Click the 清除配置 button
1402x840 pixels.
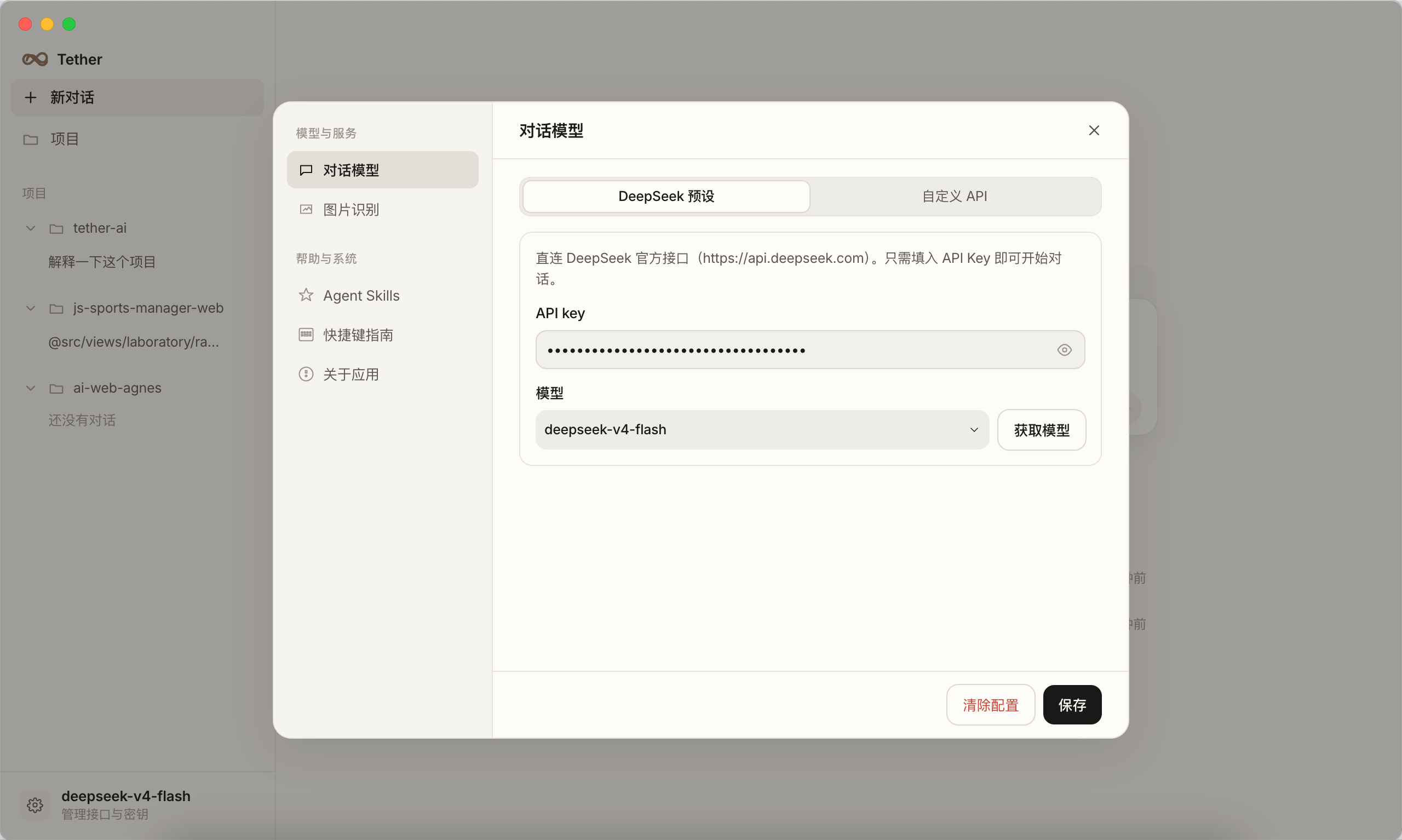tap(991, 705)
